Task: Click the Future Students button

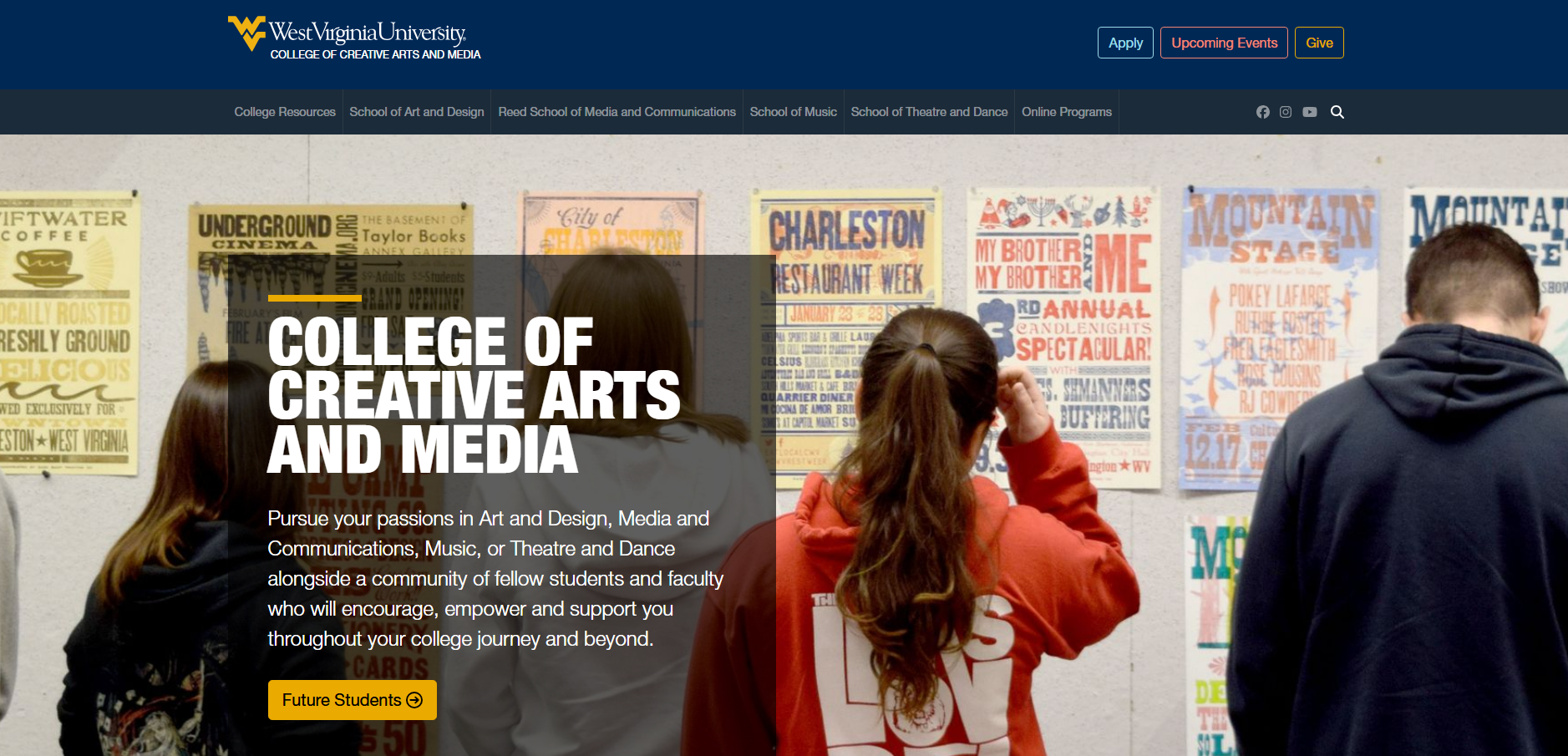Action: tap(353, 700)
